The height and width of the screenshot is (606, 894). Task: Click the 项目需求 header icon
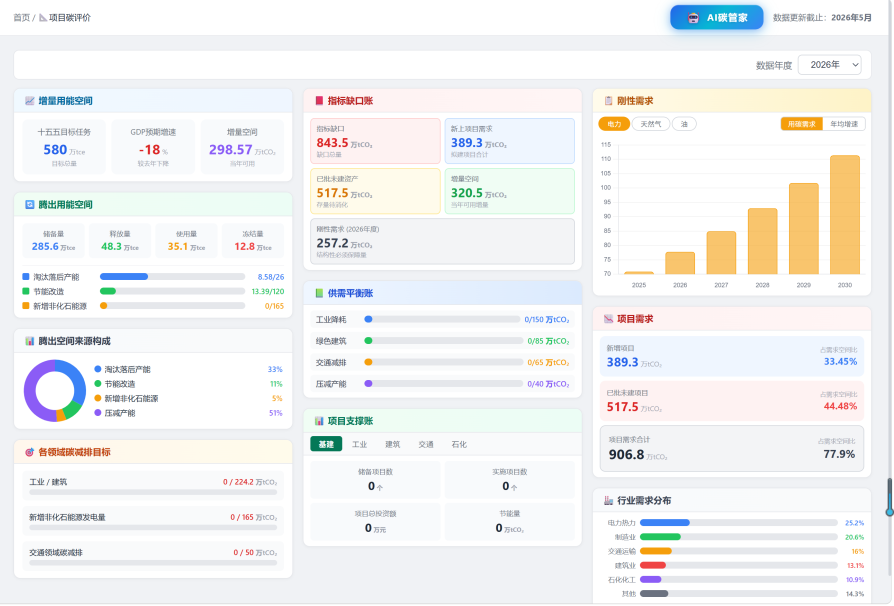click(608, 319)
